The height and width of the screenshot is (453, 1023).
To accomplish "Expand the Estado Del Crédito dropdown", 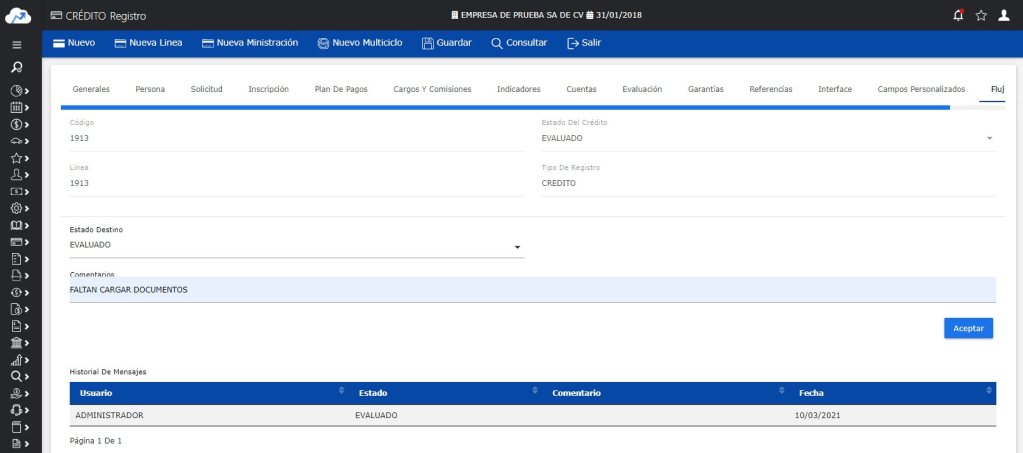I will (x=989, y=138).
